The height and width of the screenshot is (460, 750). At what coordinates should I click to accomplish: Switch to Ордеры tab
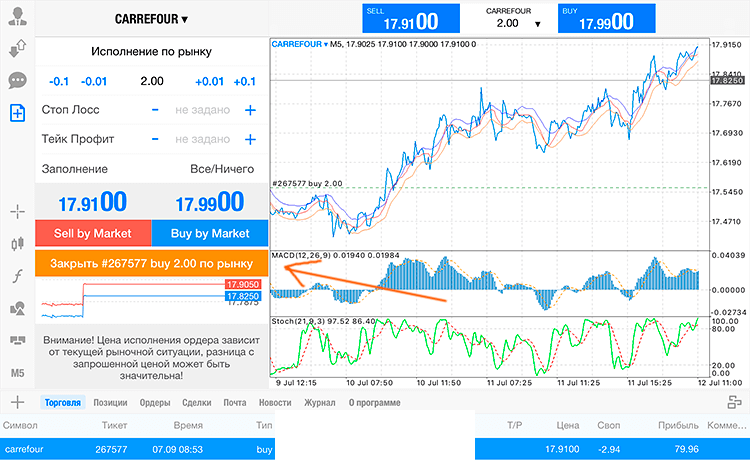pos(155,403)
